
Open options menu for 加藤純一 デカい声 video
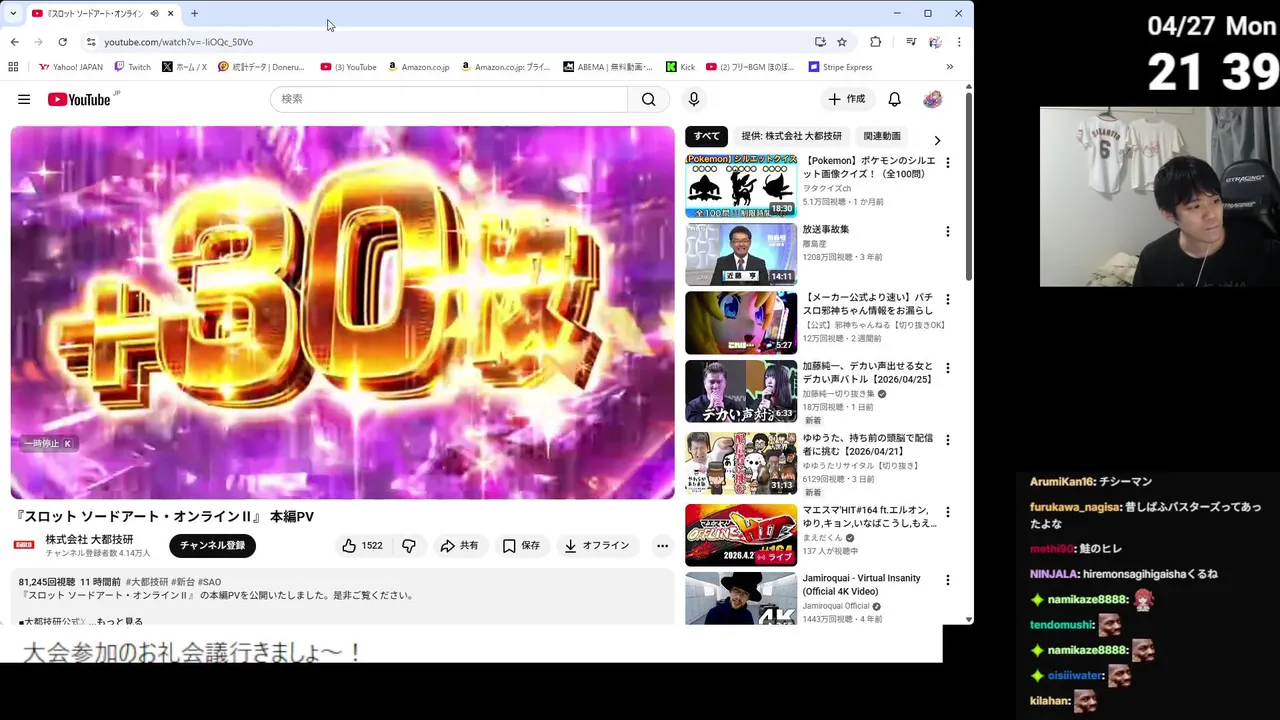click(947, 368)
